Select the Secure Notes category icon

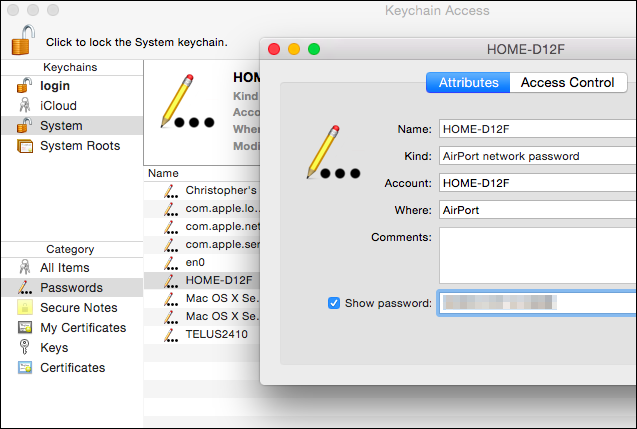(25, 308)
